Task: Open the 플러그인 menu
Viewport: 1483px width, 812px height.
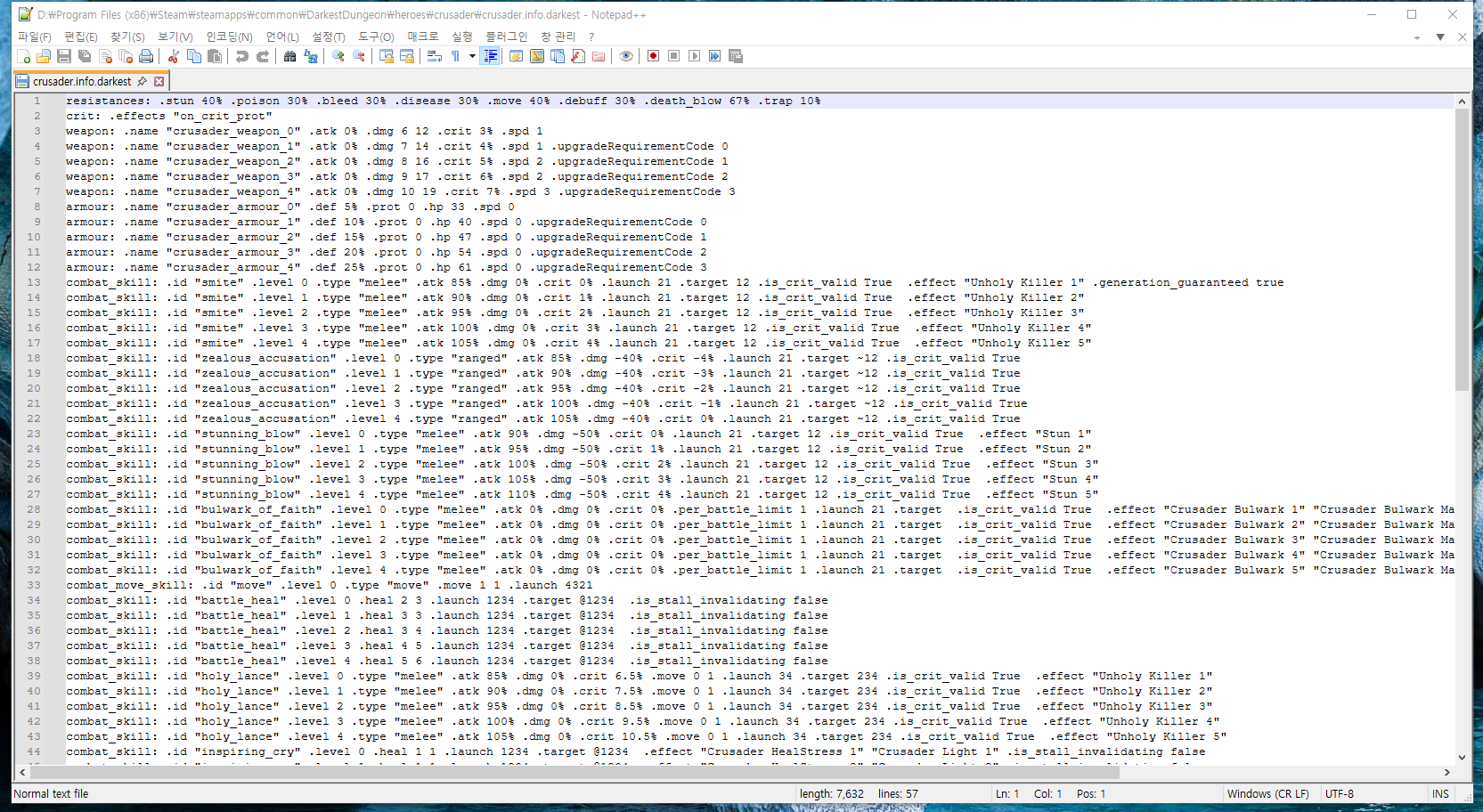Action: [506, 37]
